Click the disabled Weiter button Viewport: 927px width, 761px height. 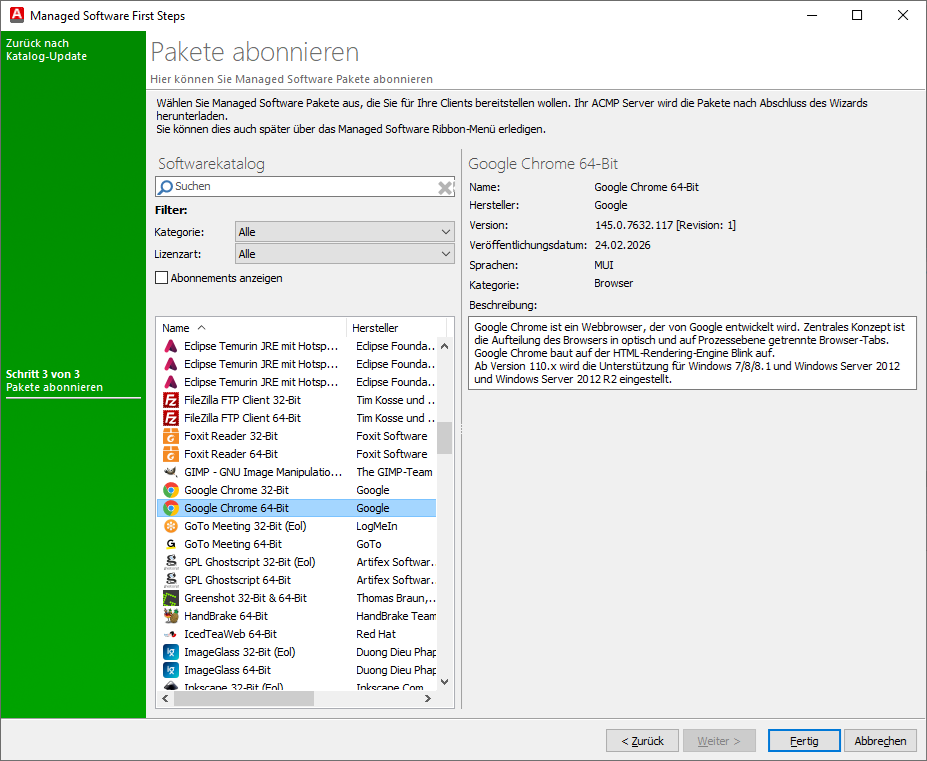click(719, 741)
